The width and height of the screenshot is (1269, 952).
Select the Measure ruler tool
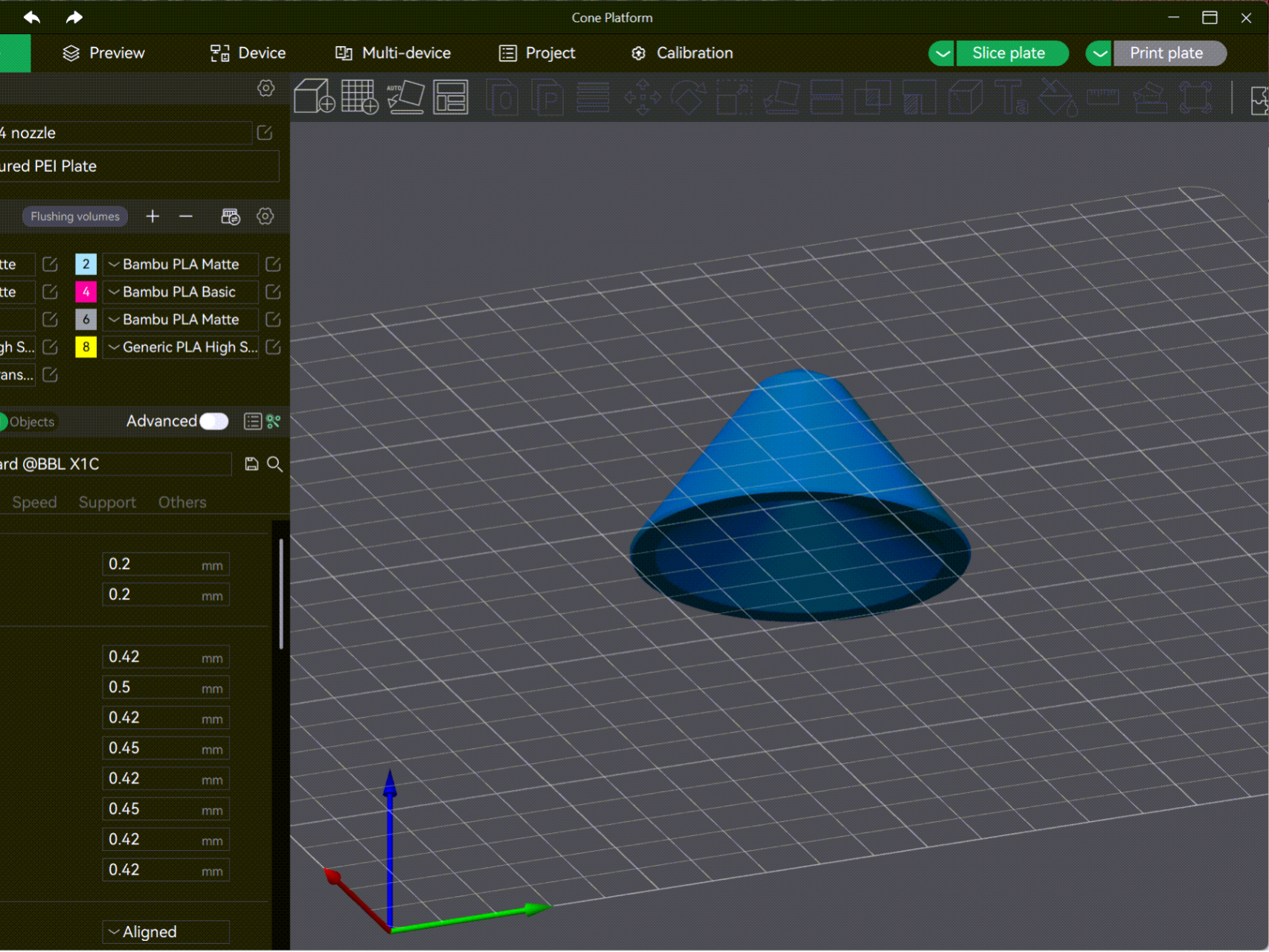click(1103, 97)
